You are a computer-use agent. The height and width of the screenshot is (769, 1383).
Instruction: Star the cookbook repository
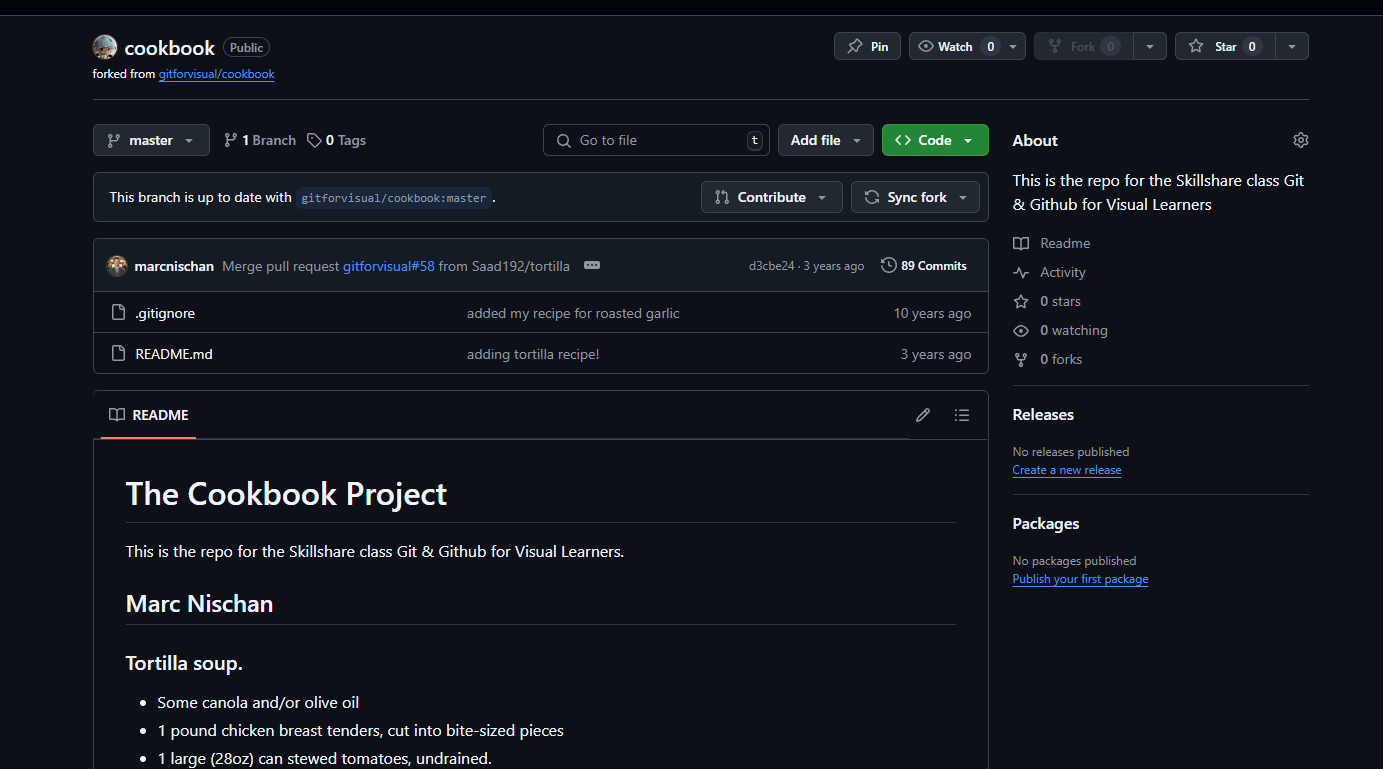pos(1225,46)
